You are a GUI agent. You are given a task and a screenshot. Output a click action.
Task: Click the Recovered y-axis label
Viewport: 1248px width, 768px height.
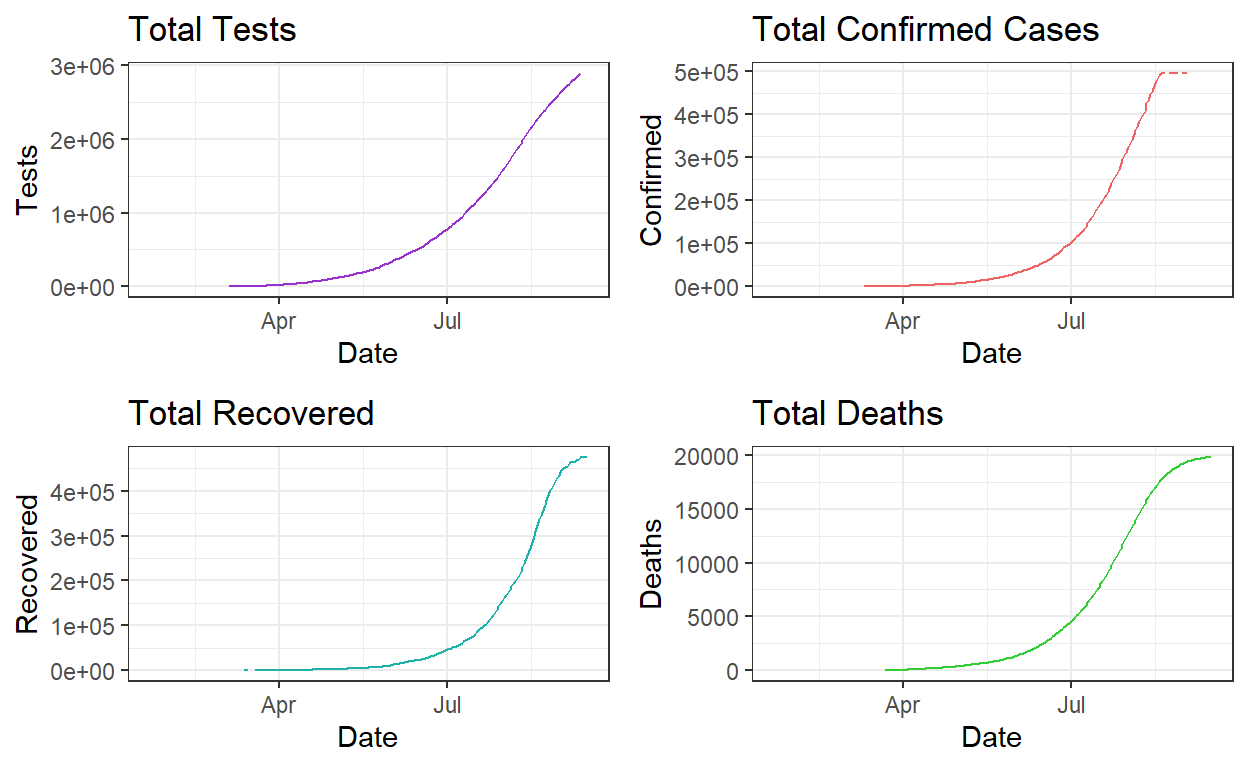coord(28,563)
